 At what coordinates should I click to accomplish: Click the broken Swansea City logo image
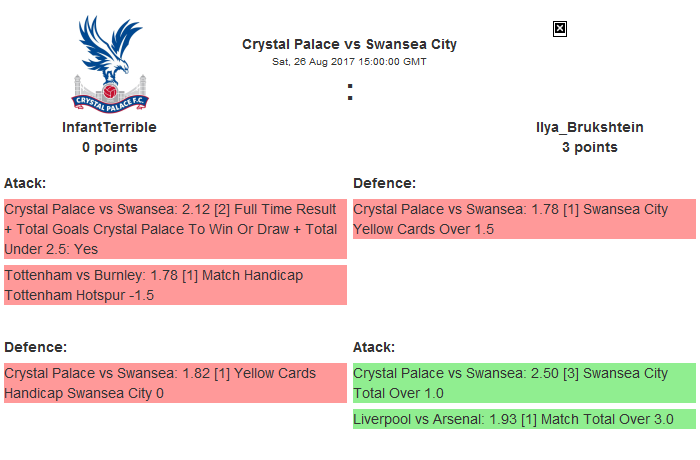[560, 29]
